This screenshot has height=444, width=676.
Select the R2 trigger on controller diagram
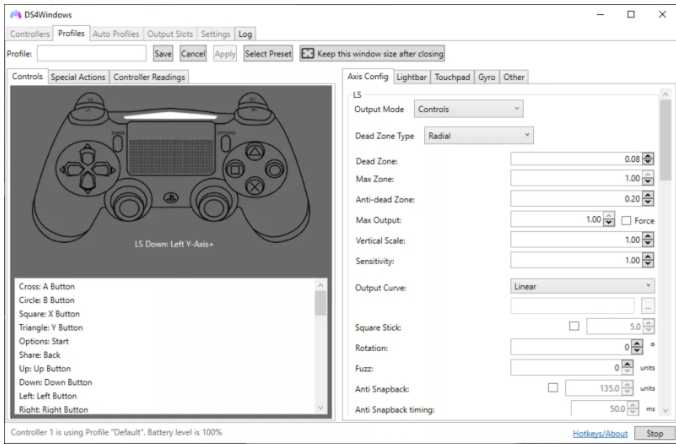253,101
